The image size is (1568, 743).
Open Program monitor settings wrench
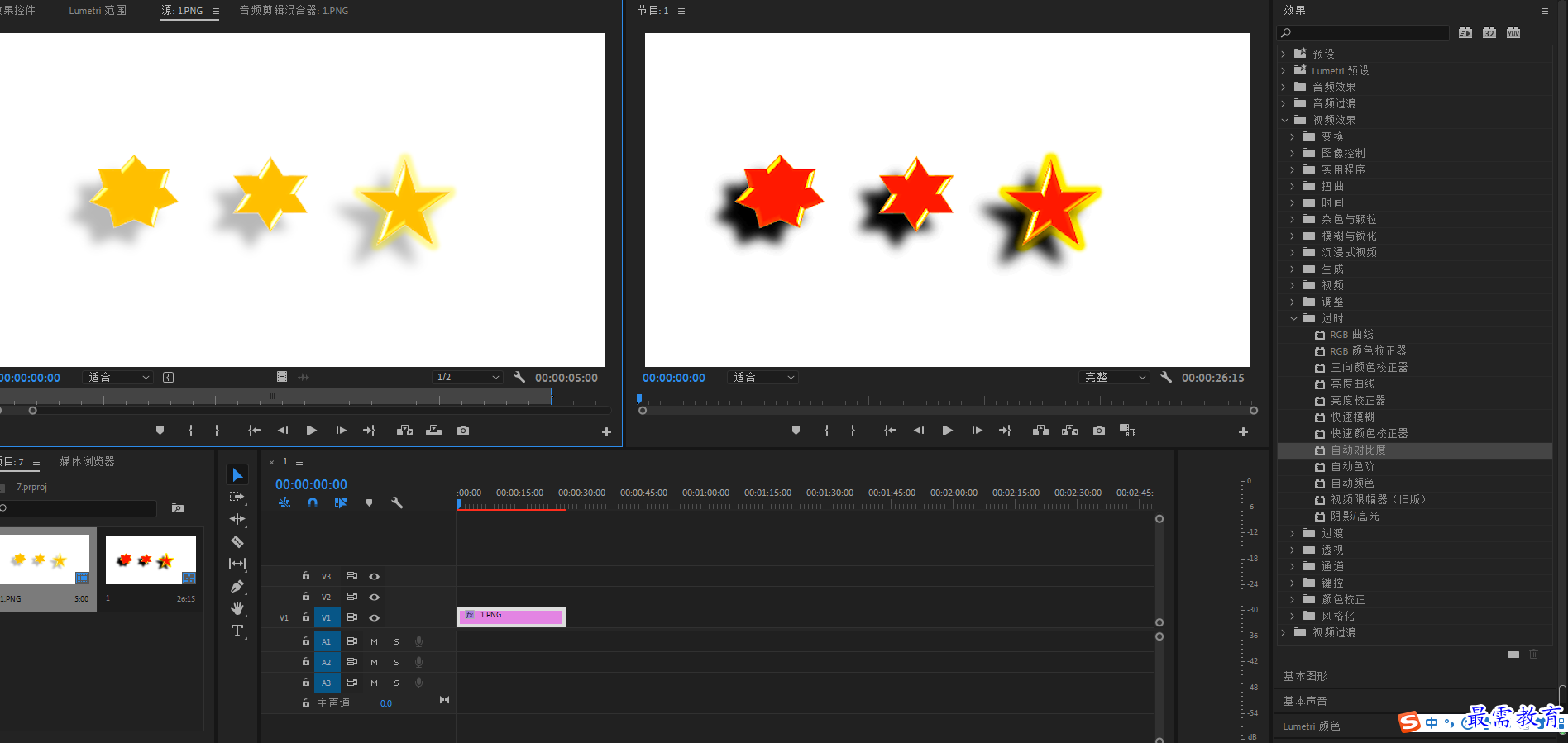coord(1166,377)
